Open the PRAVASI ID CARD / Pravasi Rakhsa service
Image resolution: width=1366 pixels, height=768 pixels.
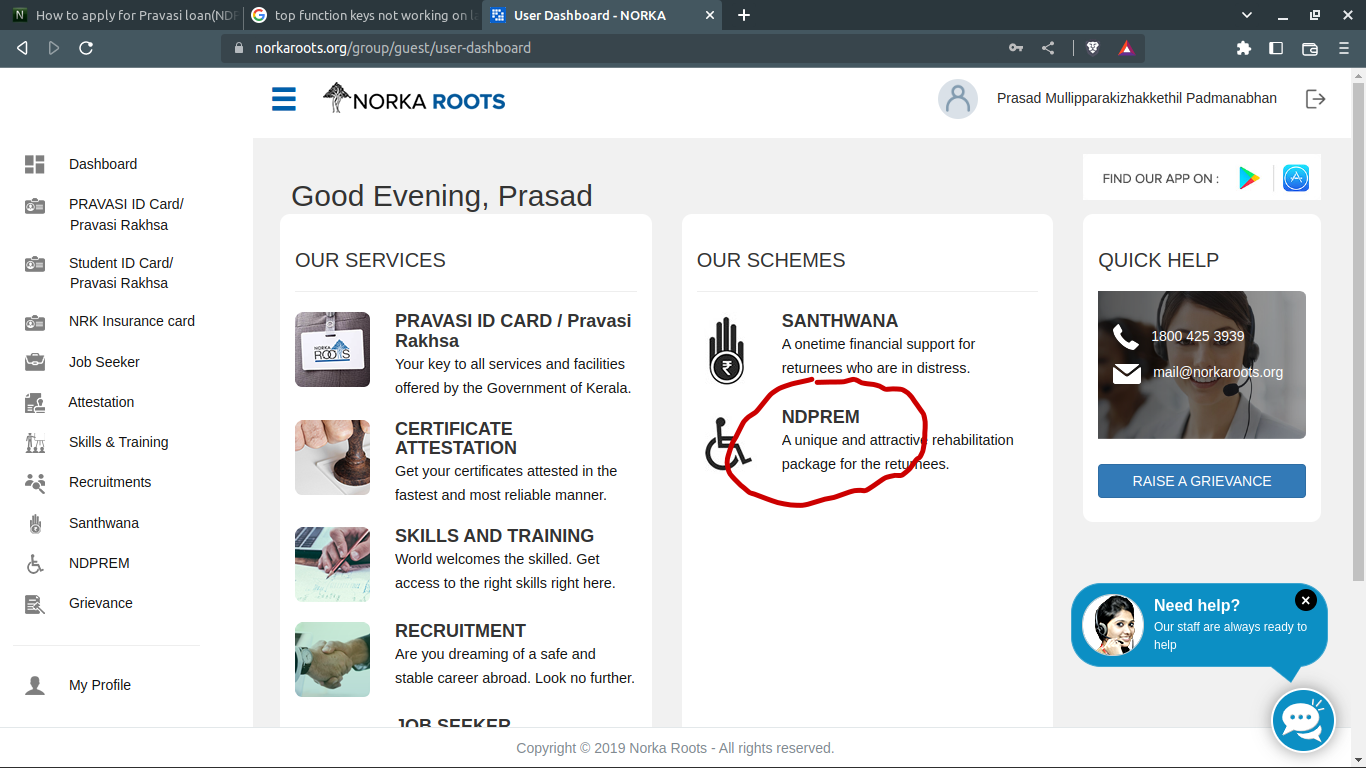(513, 330)
